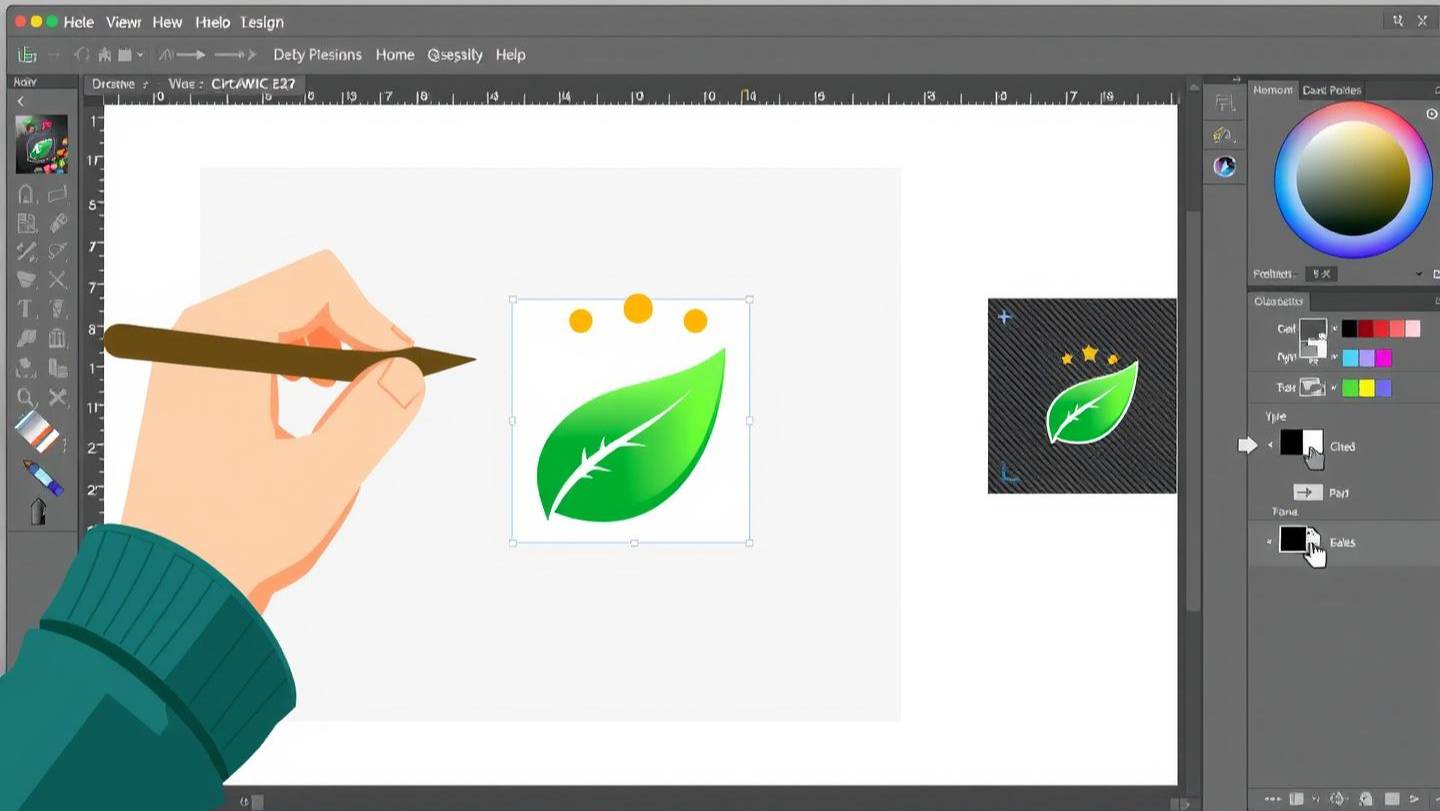The width and height of the screenshot is (1440, 811).
Task: Select the bucket-shaped tool
Action: [27, 280]
